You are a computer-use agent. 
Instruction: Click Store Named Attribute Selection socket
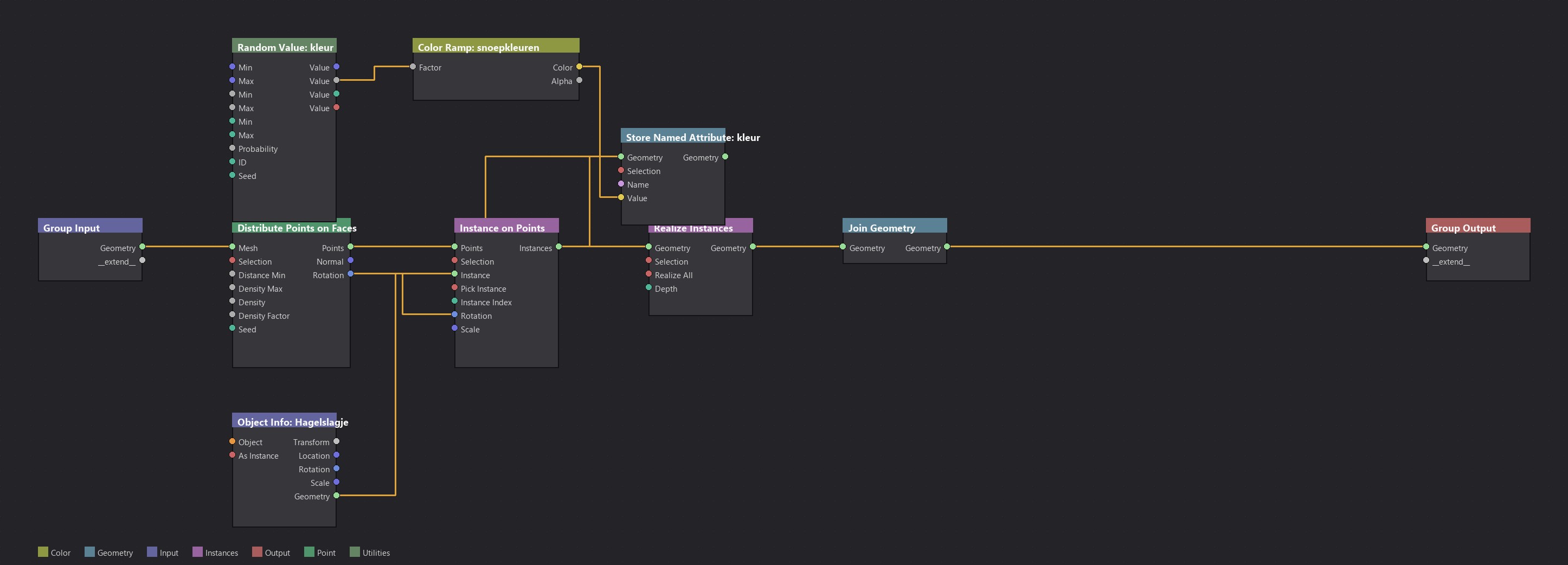[x=621, y=170]
